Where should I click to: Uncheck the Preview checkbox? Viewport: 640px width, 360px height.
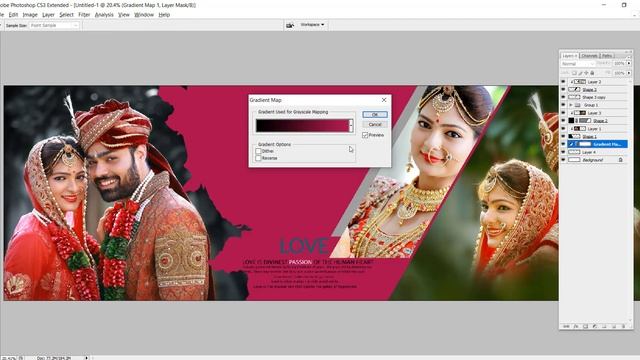click(x=365, y=135)
